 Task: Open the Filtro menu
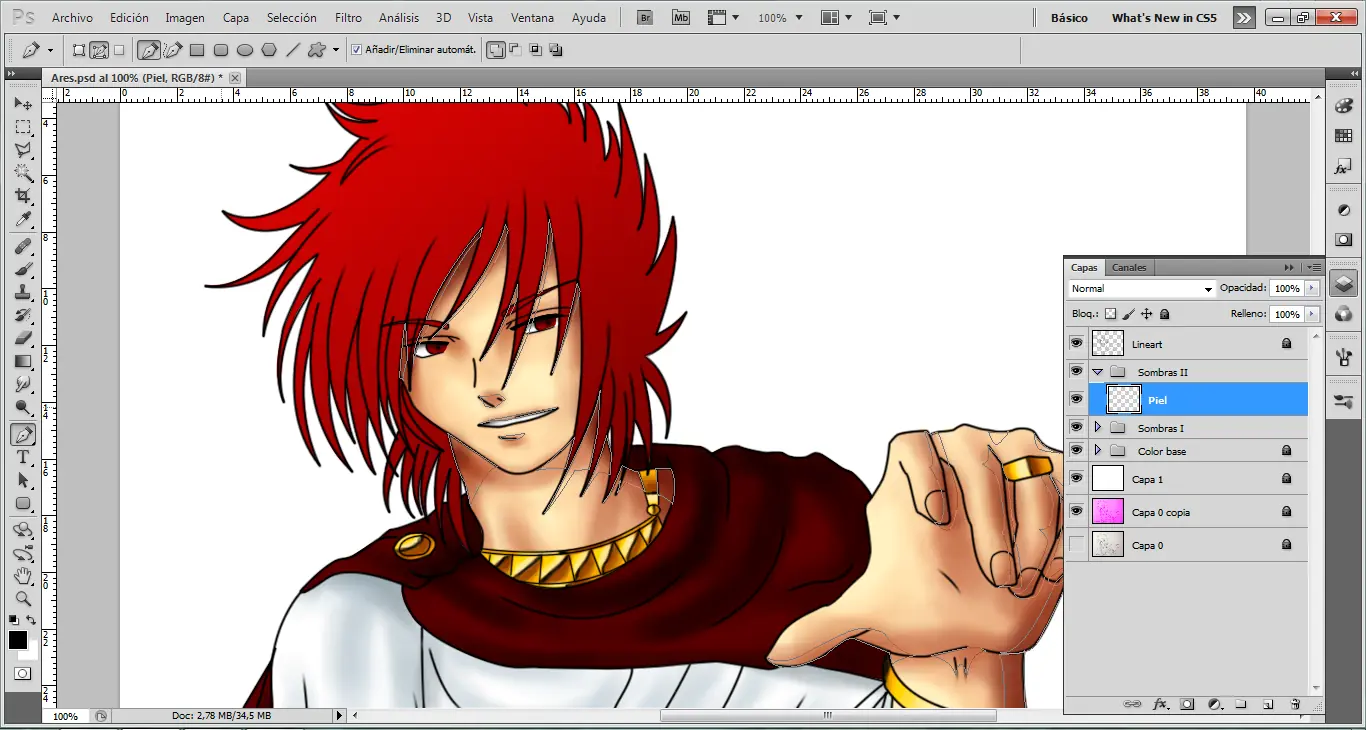(x=348, y=18)
